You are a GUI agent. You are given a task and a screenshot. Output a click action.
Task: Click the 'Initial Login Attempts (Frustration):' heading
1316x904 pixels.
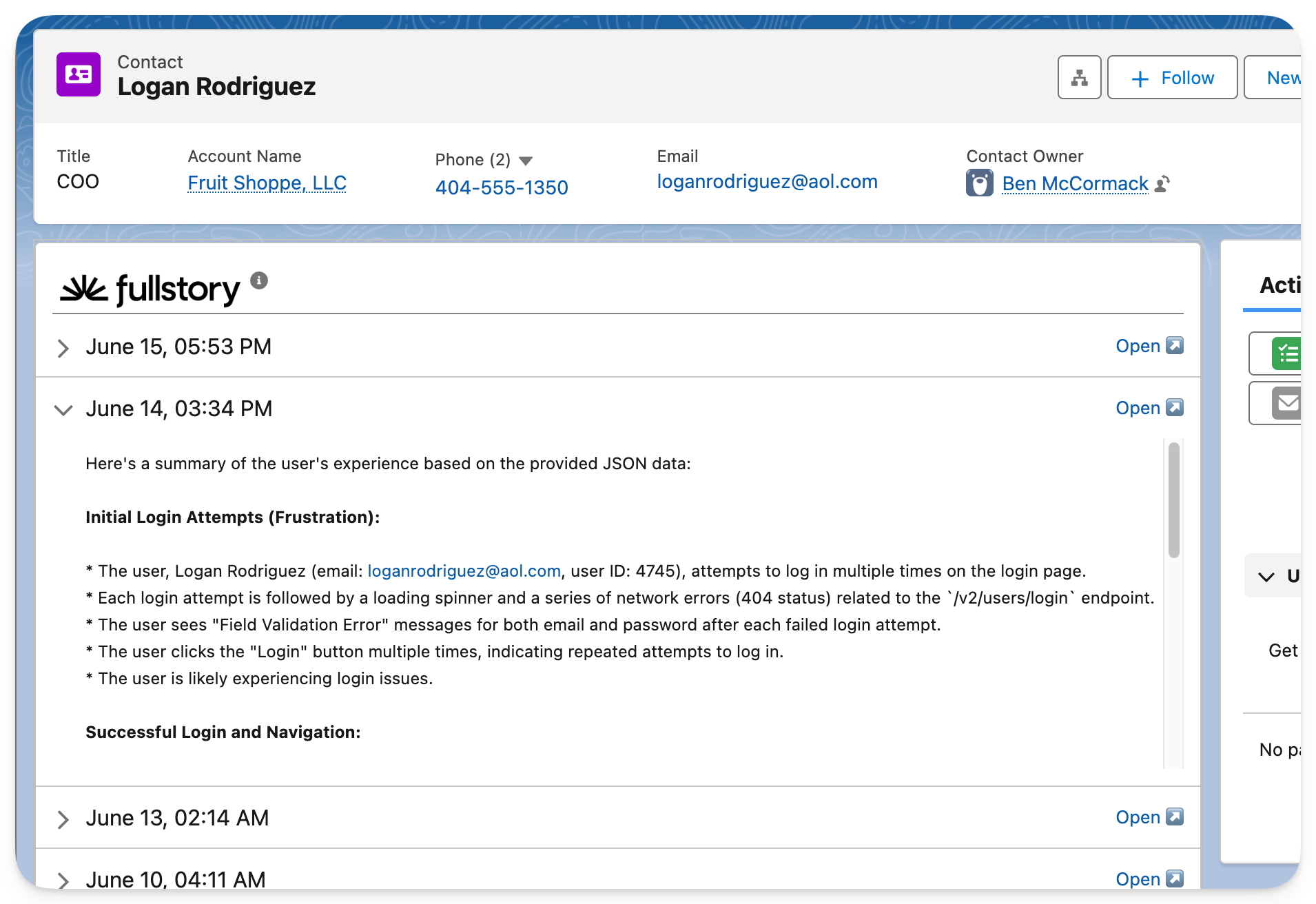(233, 517)
